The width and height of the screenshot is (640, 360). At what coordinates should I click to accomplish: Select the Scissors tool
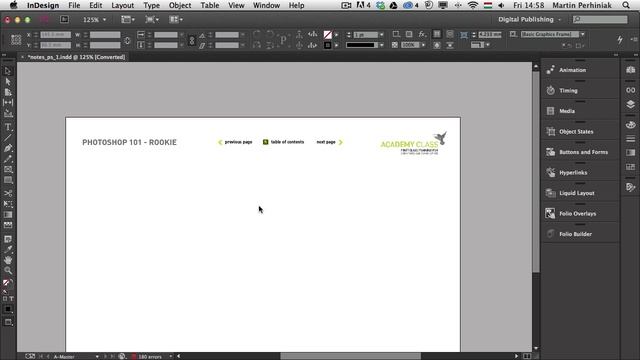[x=8, y=193]
